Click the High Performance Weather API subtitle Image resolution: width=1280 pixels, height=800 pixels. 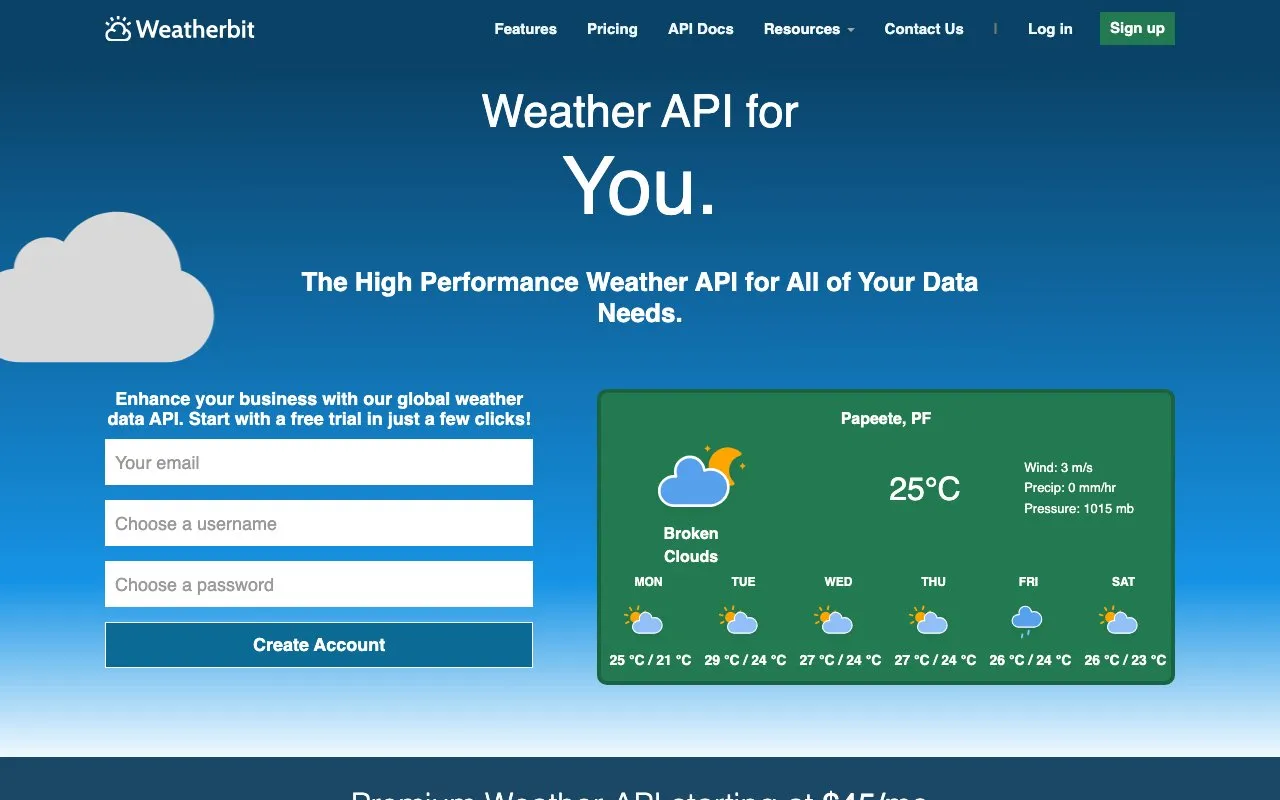[x=640, y=297]
